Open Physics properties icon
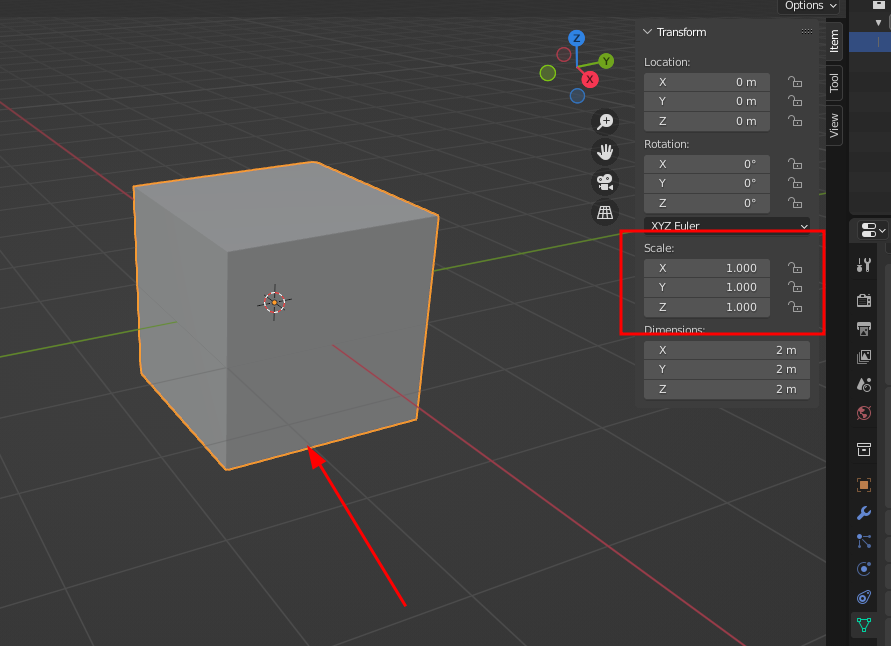Image resolution: width=891 pixels, height=646 pixels. click(863, 568)
